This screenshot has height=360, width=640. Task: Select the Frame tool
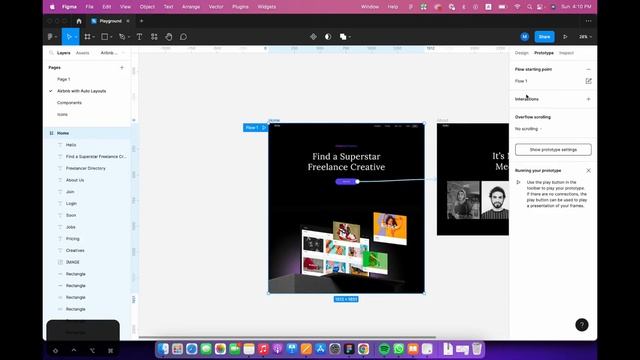(87, 37)
